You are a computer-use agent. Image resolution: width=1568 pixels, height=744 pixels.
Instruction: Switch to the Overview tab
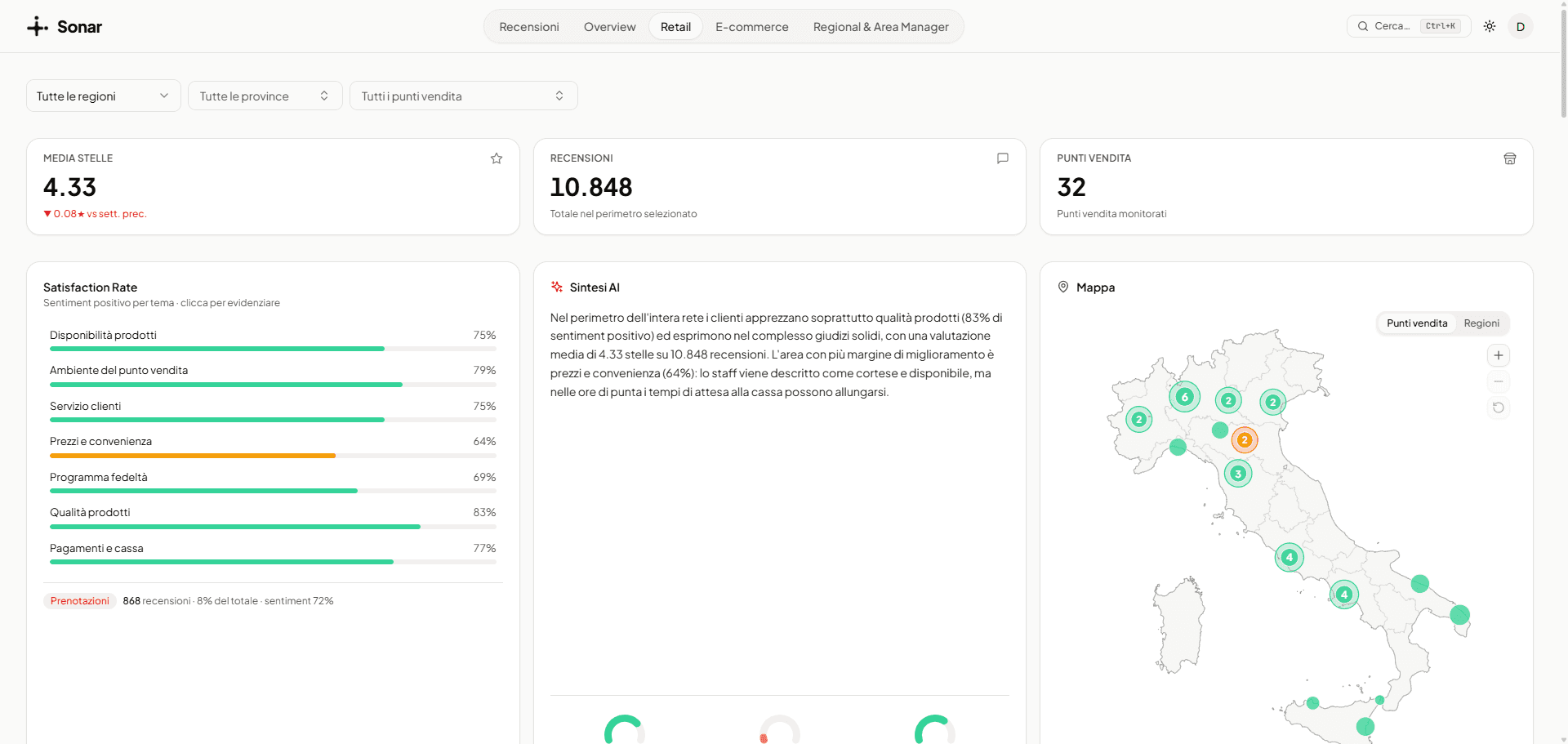pyautogui.click(x=609, y=27)
